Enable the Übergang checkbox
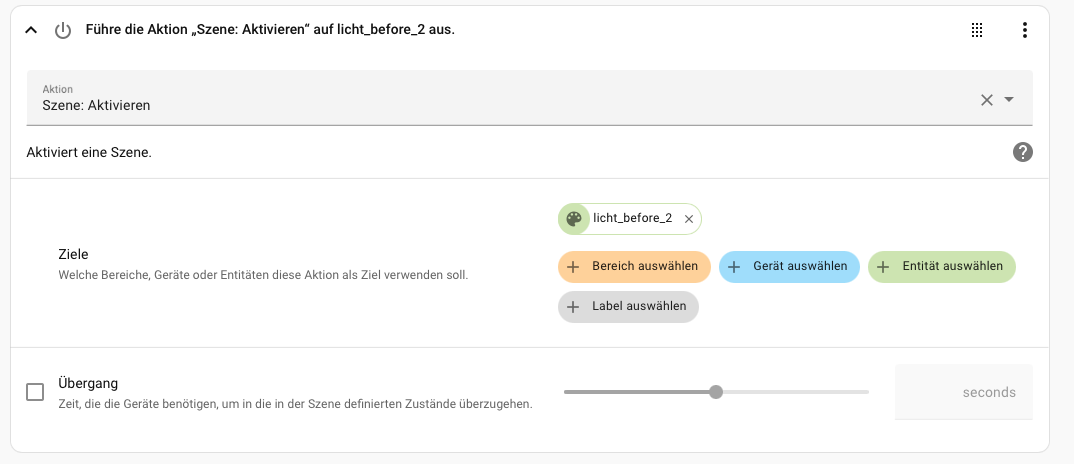1074x464 pixels. [x=35, y=392]
